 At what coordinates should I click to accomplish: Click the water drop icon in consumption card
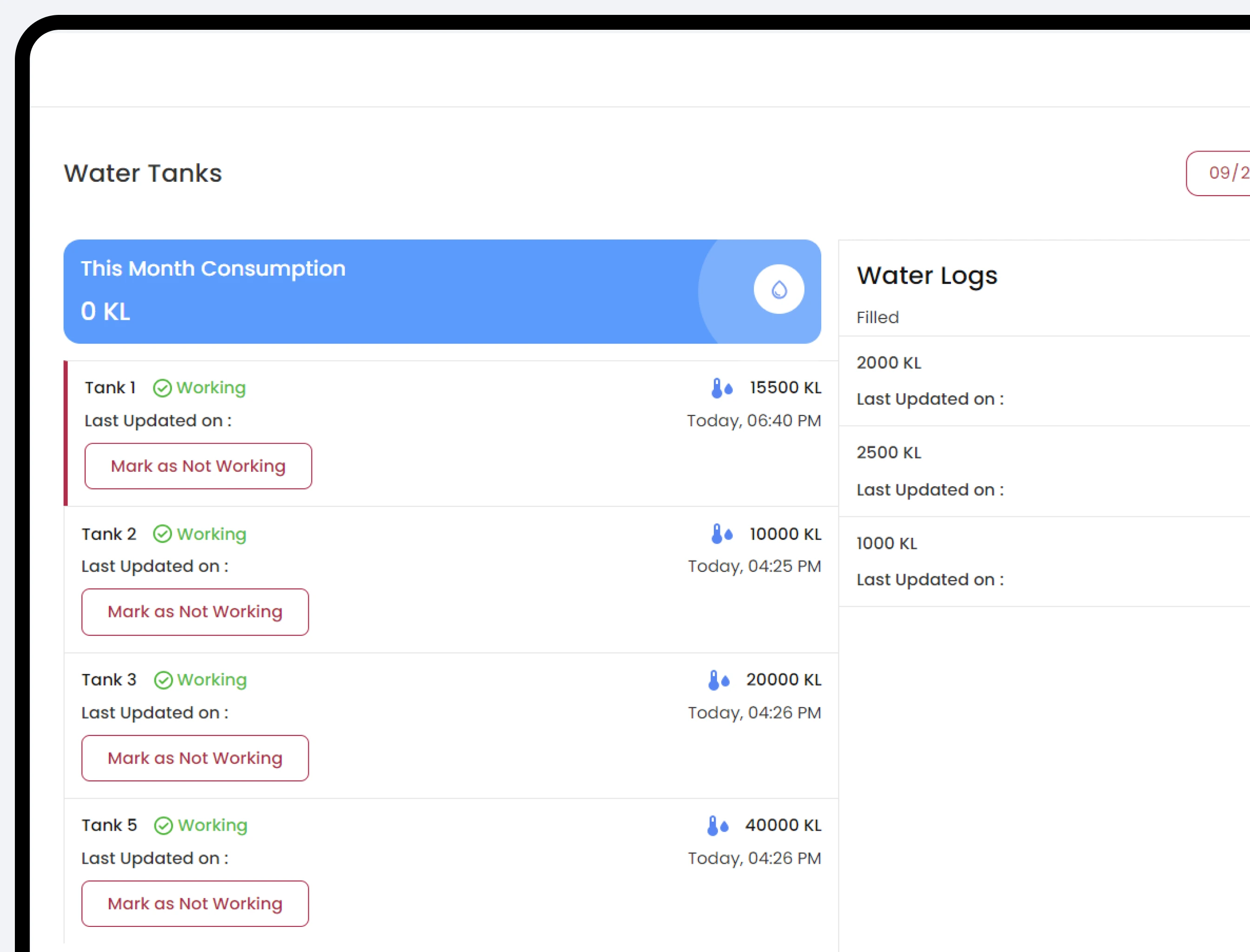pos(779,289)
